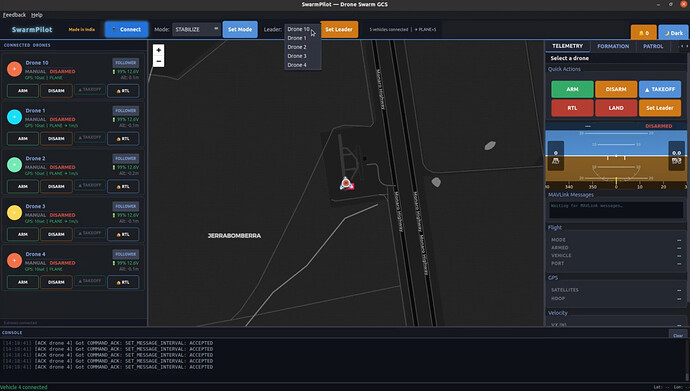Zoom in on the map
The width and height of the screenshot is (690, 391).
tap(158, 50)
